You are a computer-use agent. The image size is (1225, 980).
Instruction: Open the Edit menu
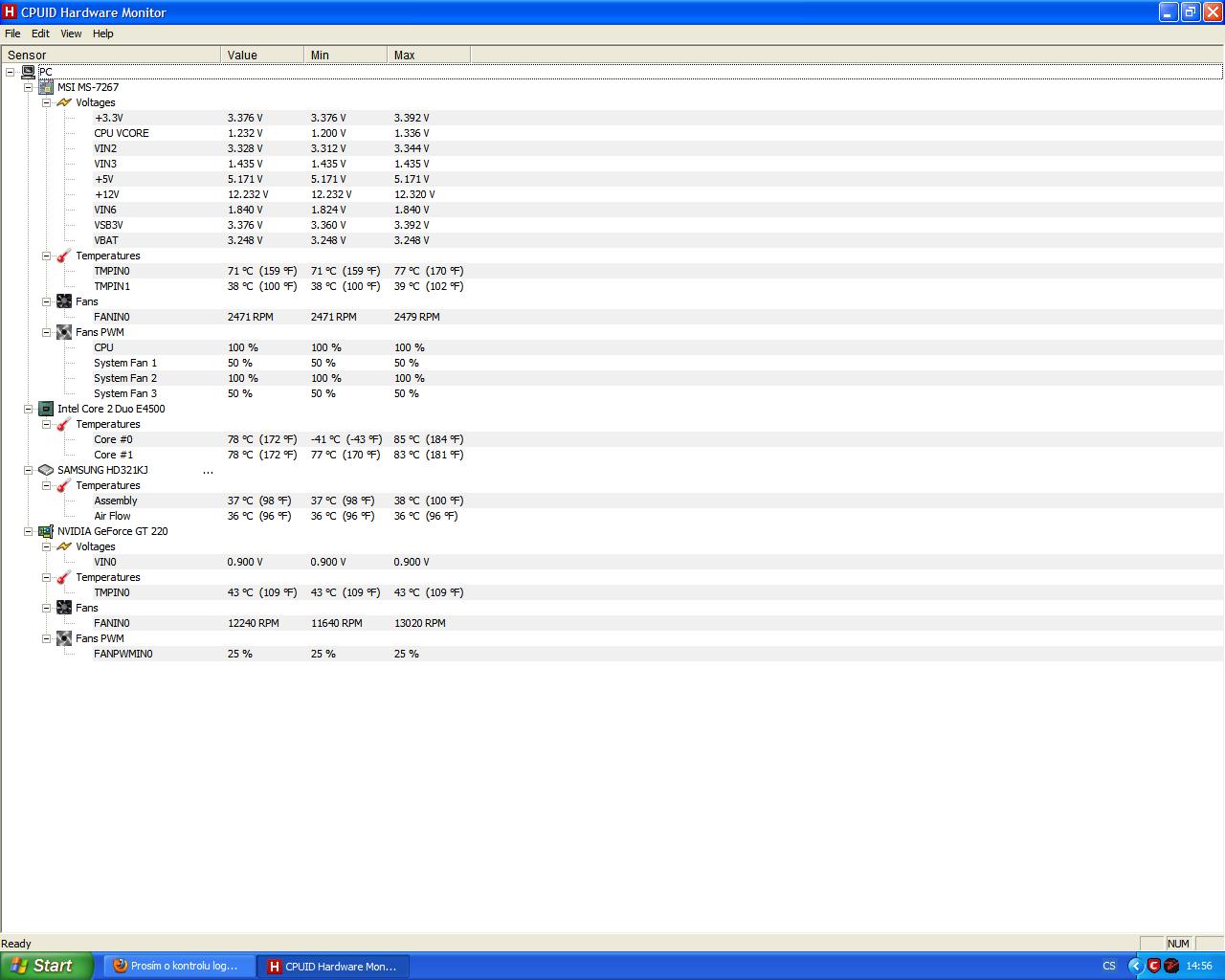click(40, 33)
